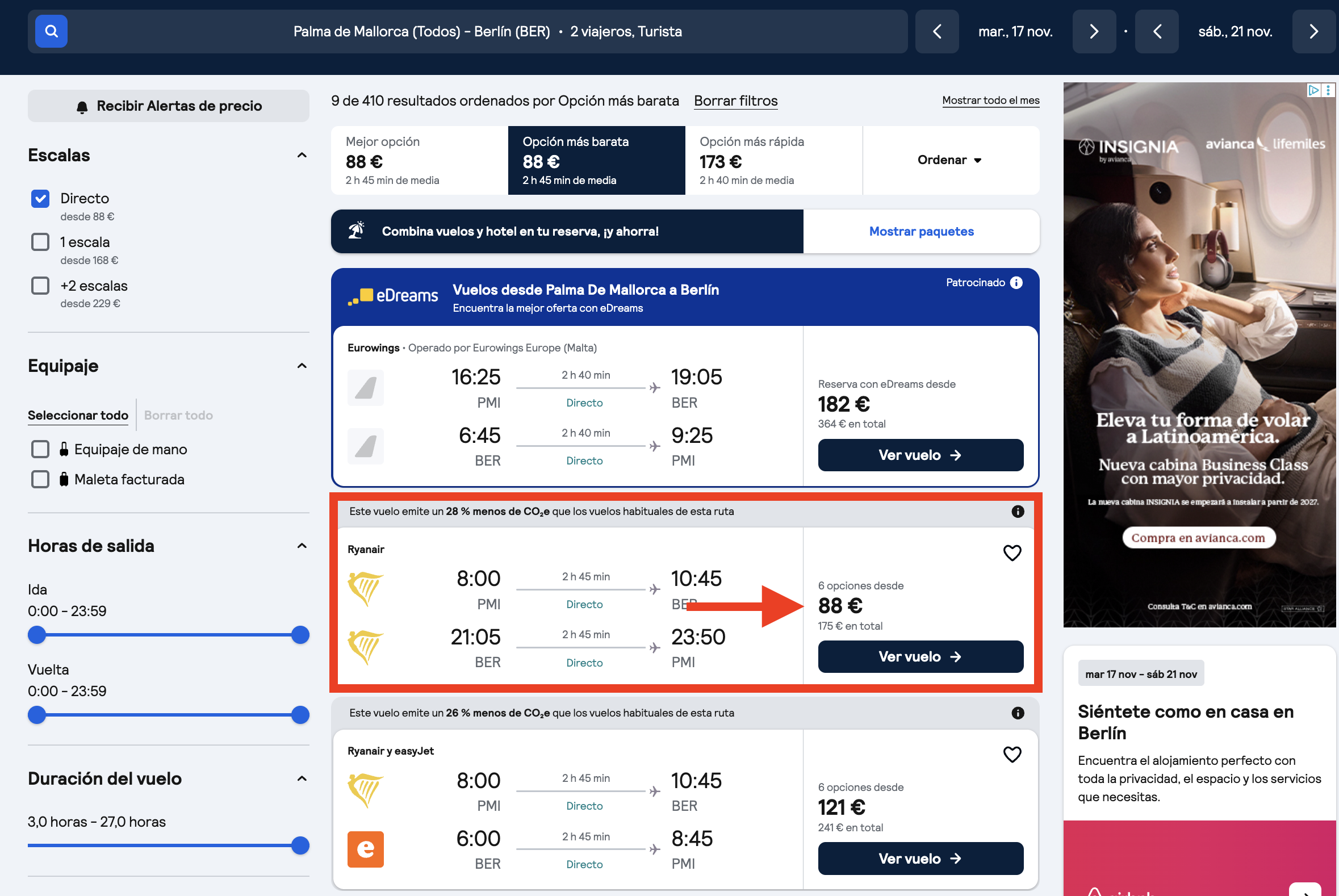Click the Patrocinado info icon
The height and width of the screenshot is (896, 1339).
pos(1016,282)
